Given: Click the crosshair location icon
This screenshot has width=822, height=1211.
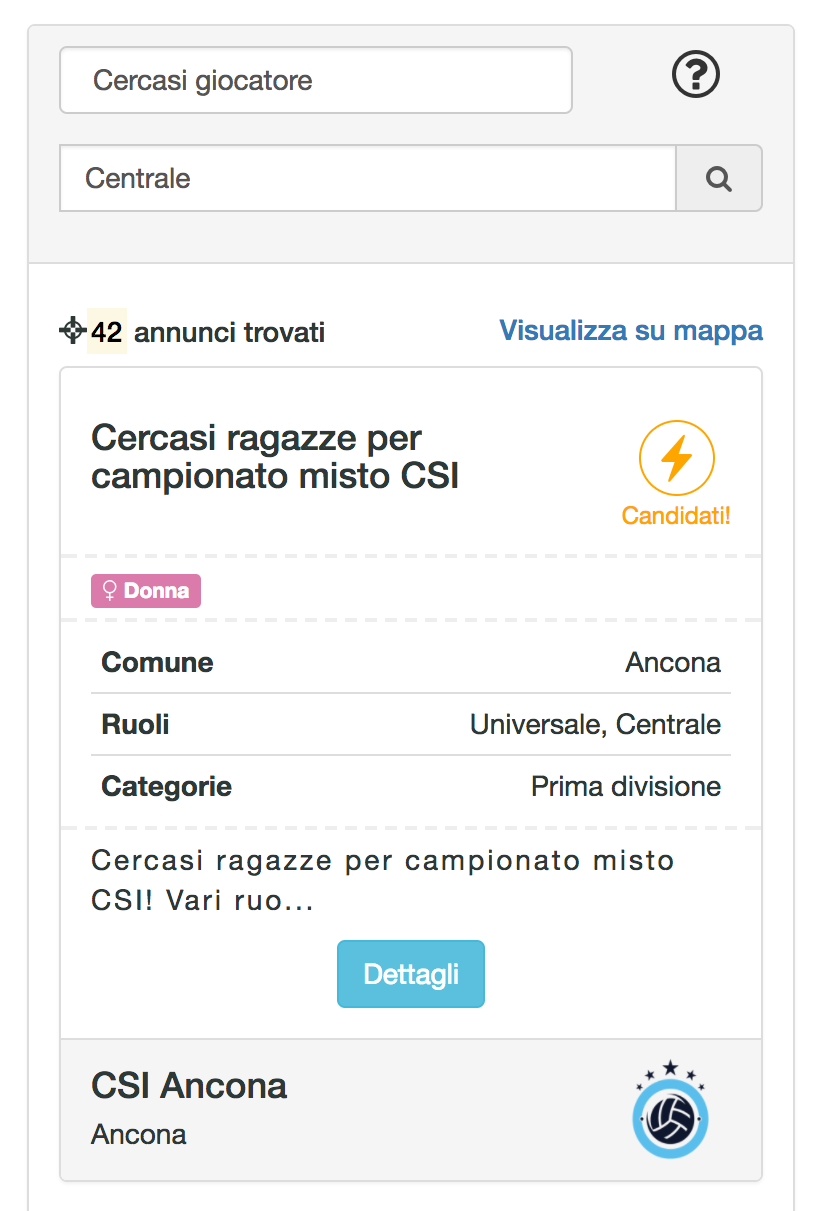Looking at the screenshot, I should coord(73,330).
